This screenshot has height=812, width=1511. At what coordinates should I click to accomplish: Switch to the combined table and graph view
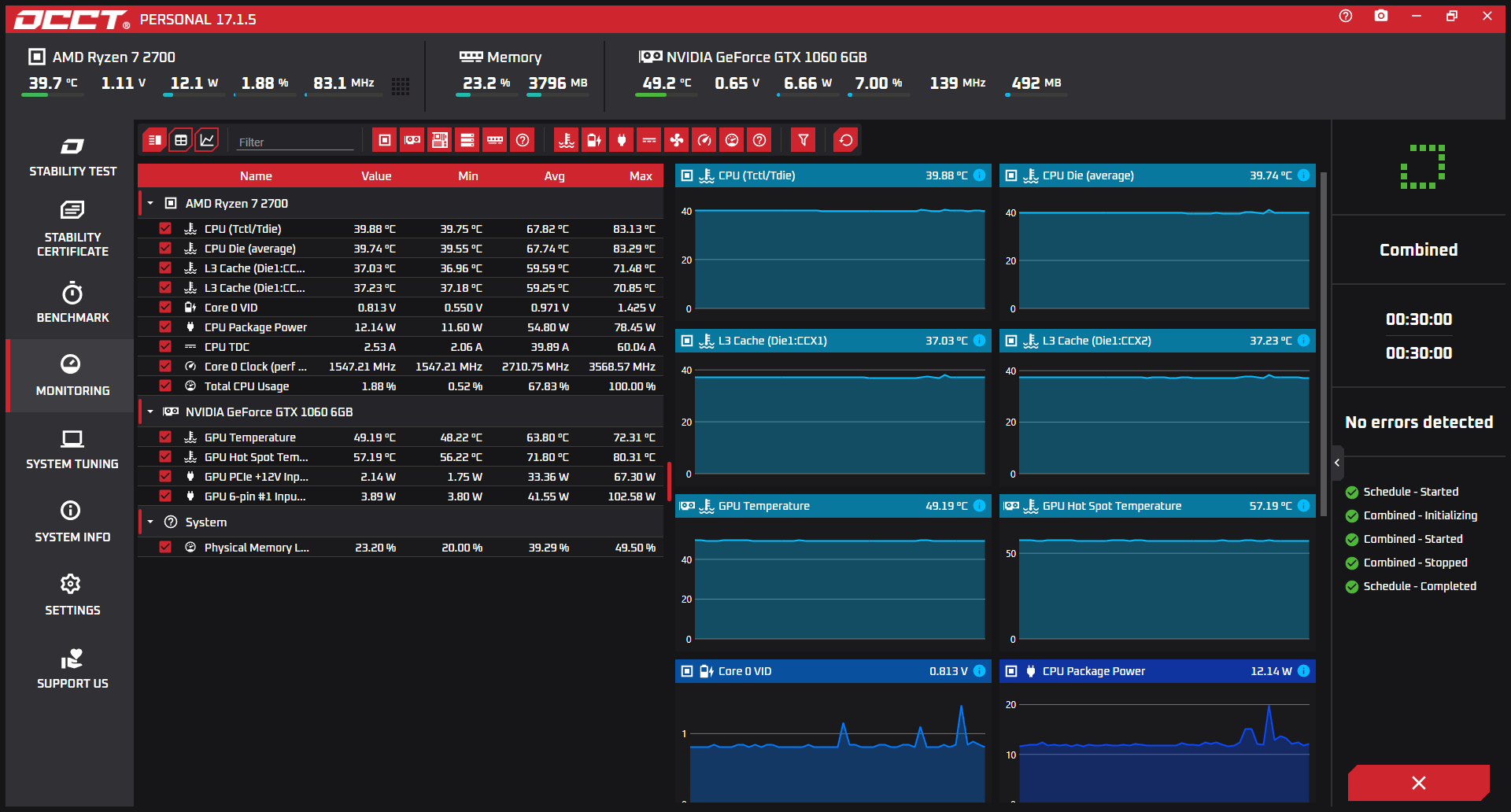155,140
